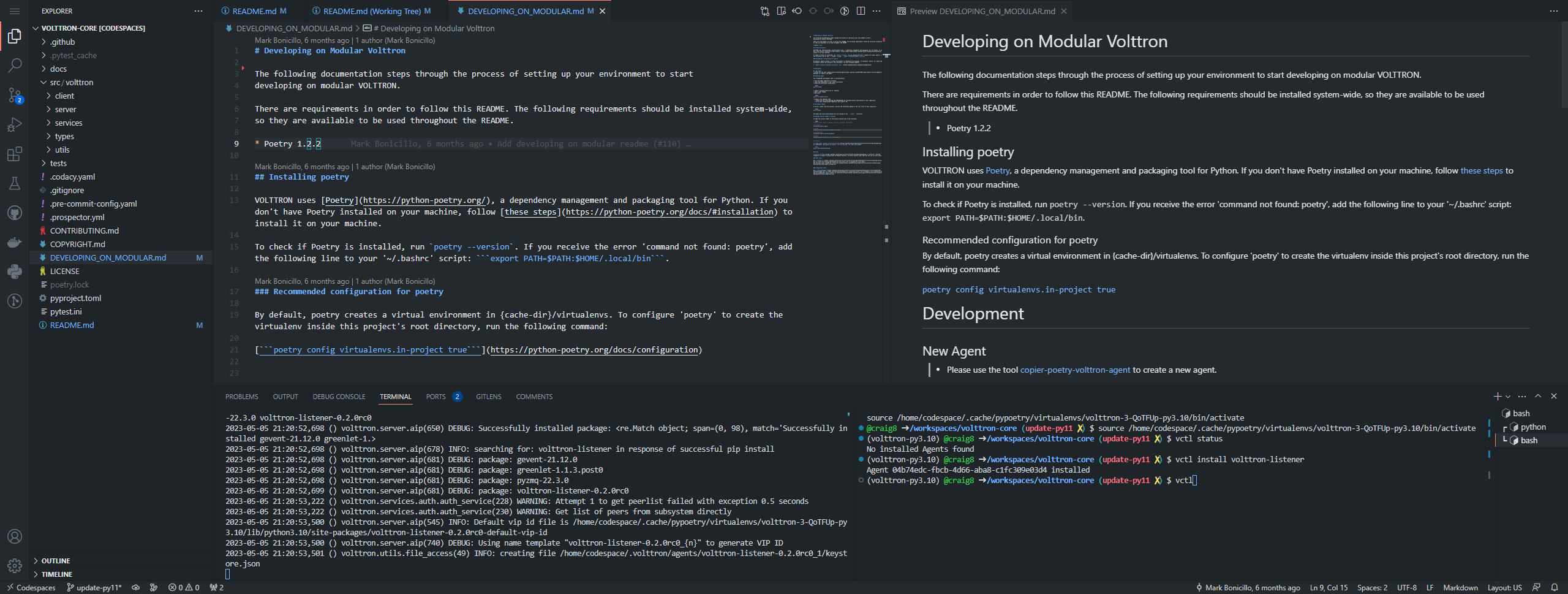Open the Source Control view
The width and height of the screenshot is (1568, 594).
[x=15, y=95]
